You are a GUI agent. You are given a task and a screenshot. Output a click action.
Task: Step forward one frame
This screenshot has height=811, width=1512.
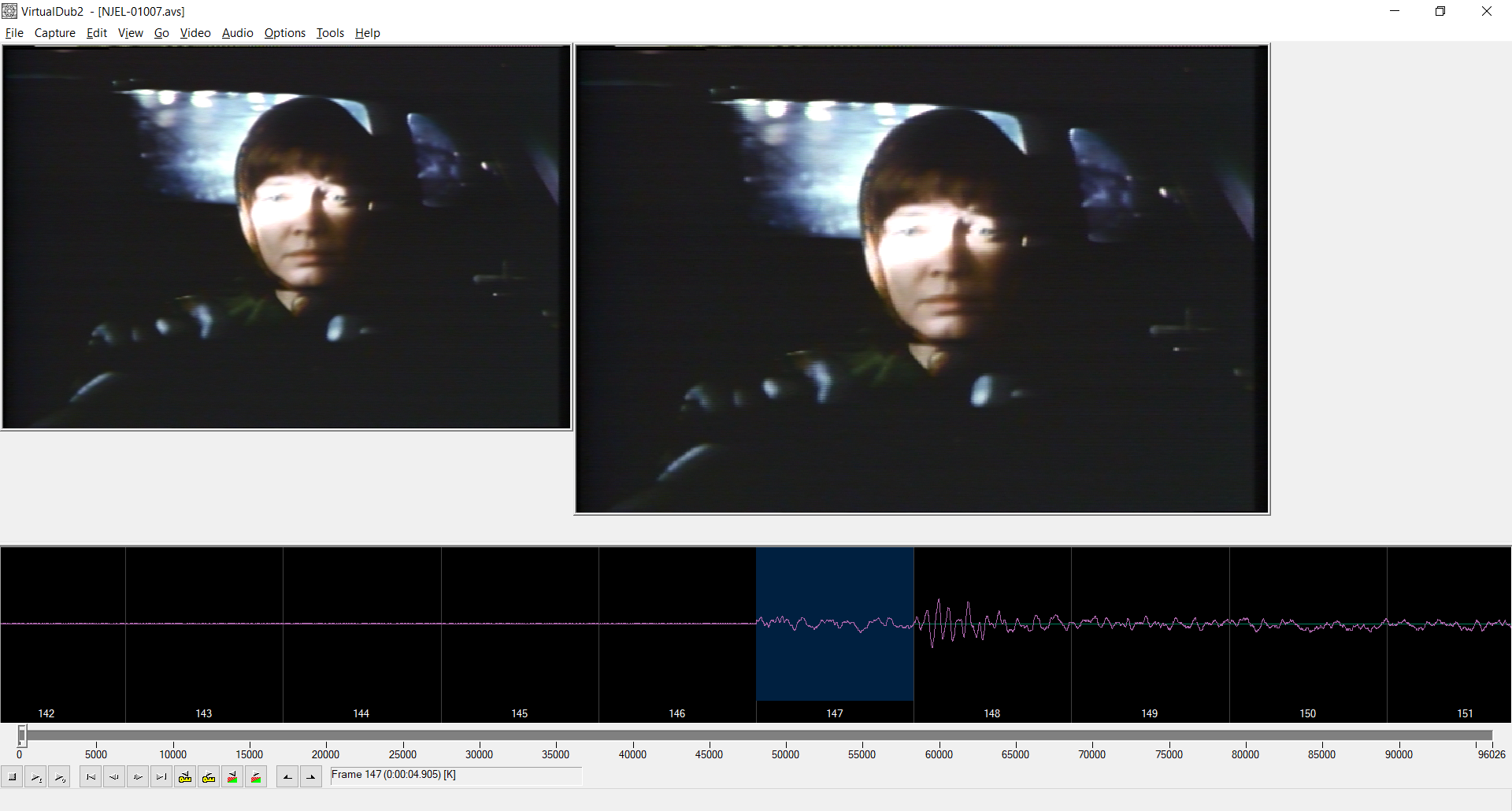tap(138, 777)
